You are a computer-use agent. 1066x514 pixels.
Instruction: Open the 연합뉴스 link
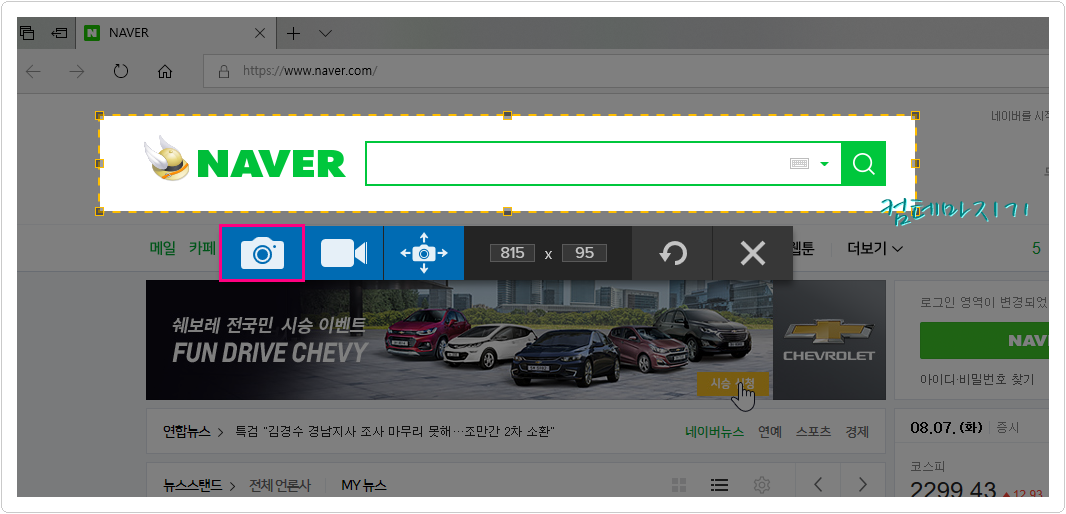point(186,432)
